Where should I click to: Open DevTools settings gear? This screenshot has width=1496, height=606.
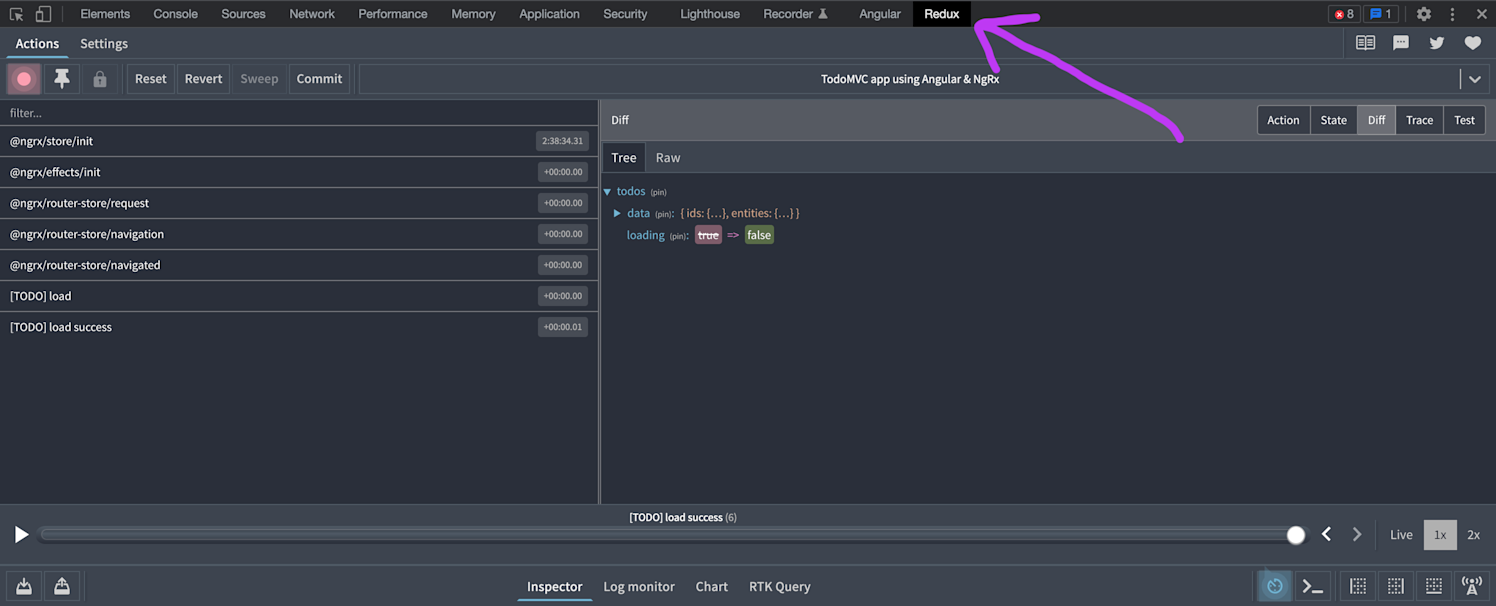1424,14
